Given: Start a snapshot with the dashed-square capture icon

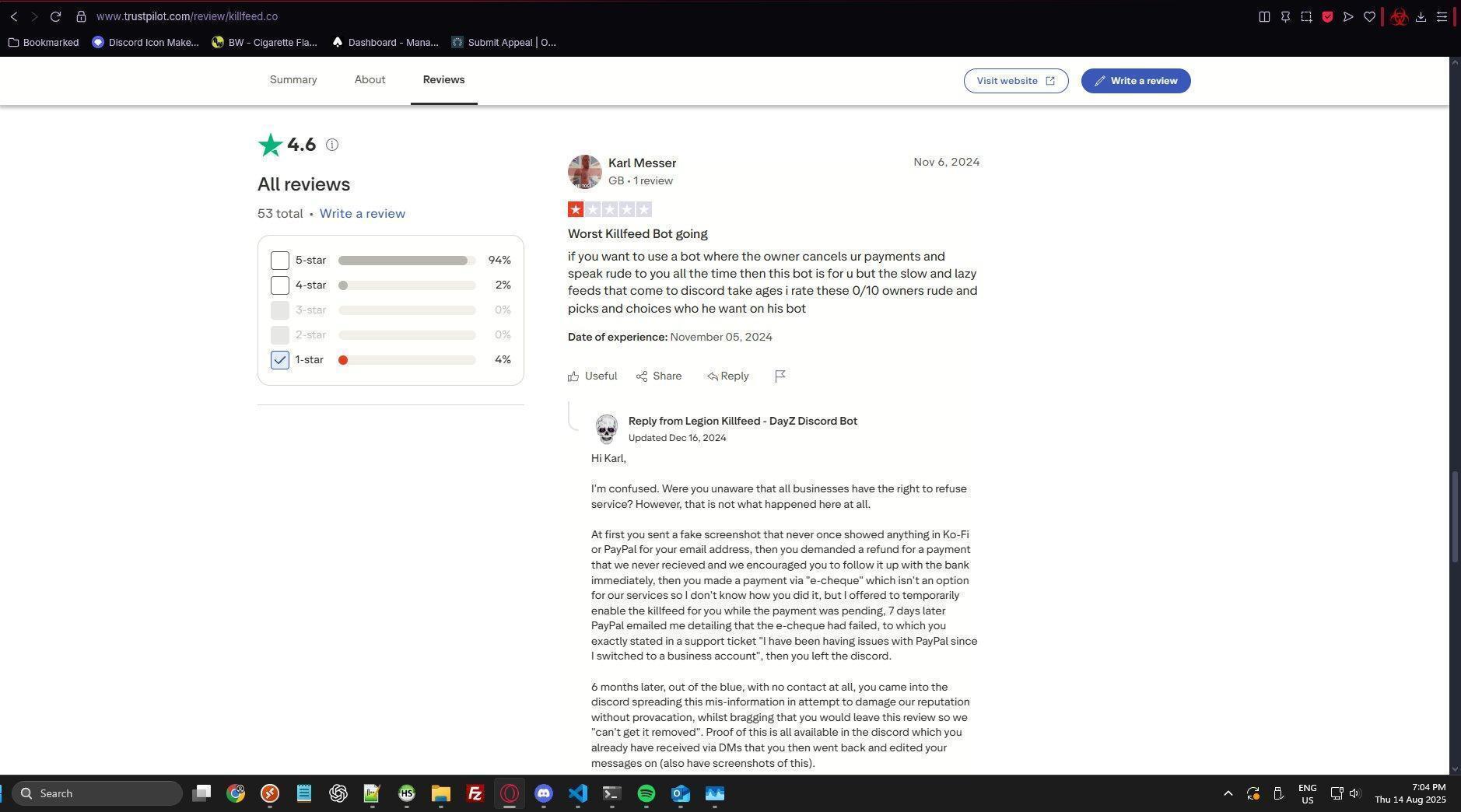Looking at the screenshot, I should coord(1306,16).
